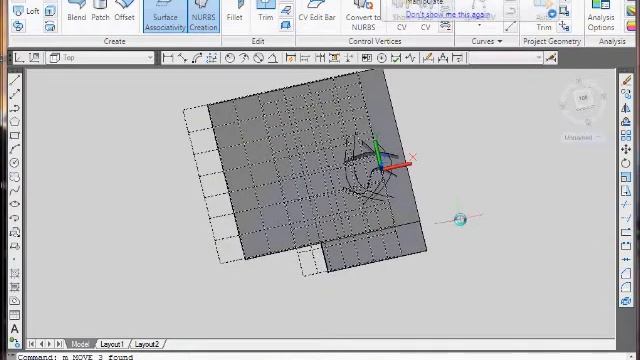Switch to the Model tab
The image size is (640, 360).
(x=80, y=344)
